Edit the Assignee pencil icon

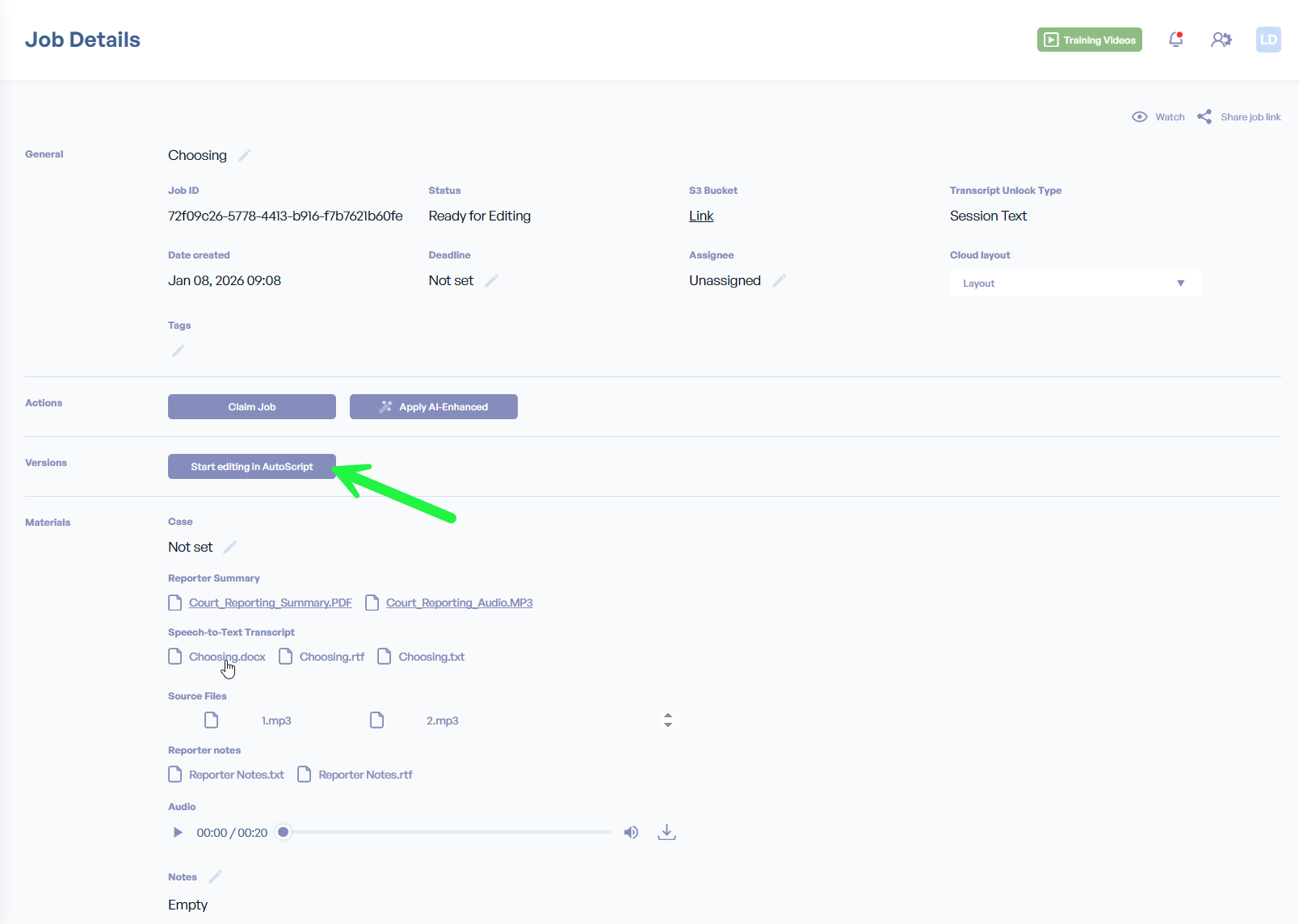coord(779,280)
